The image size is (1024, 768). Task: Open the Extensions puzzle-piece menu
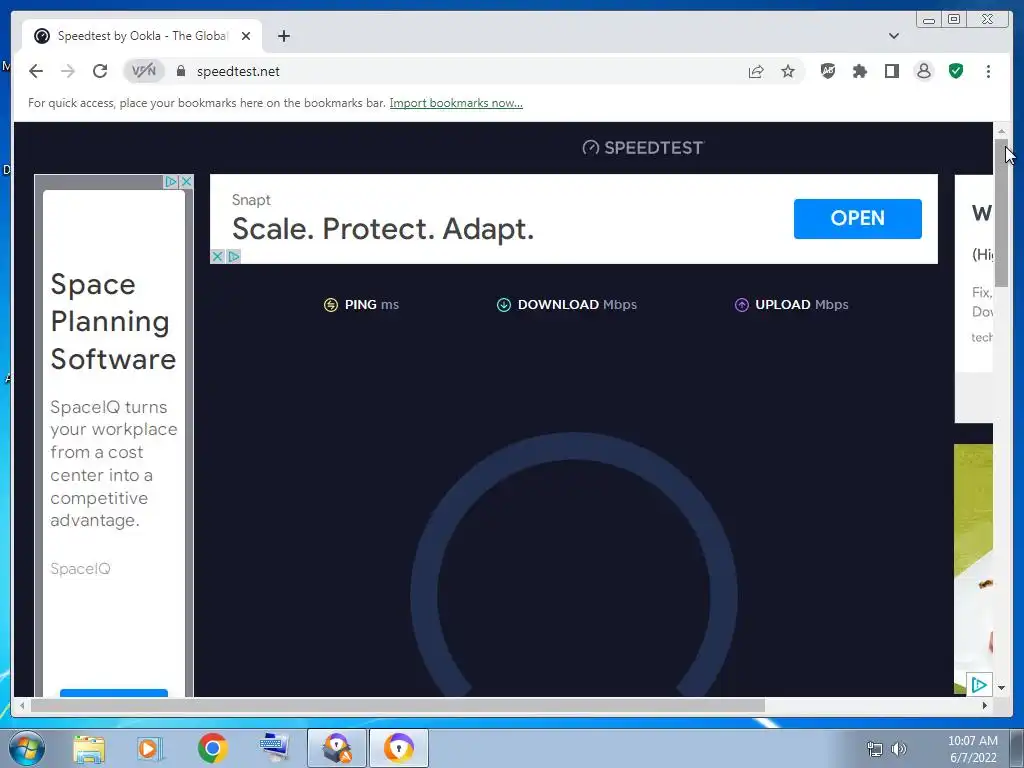(860, 71)
